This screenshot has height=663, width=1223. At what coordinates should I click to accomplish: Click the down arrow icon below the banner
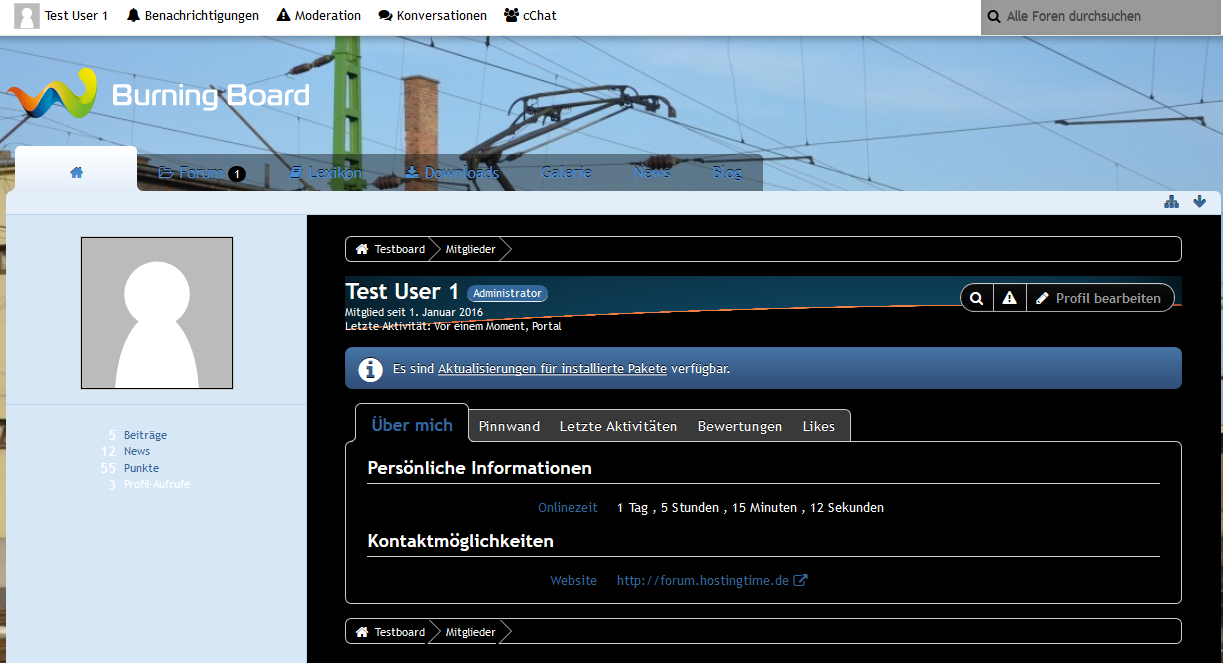(x=1200, y=202)
